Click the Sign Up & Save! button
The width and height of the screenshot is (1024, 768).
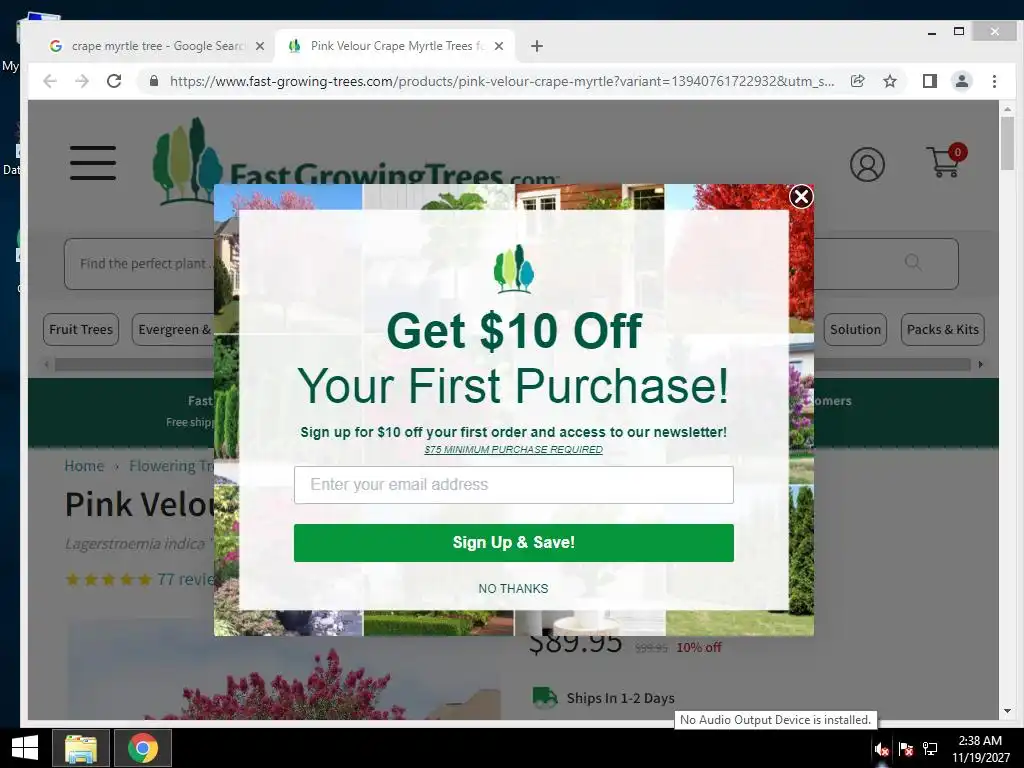pos(513,543)
